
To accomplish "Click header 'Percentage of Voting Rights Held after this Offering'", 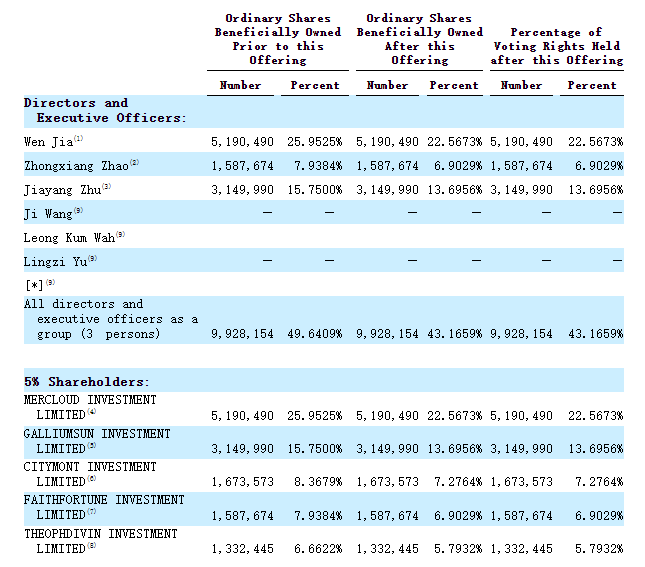I will [557, 46].
